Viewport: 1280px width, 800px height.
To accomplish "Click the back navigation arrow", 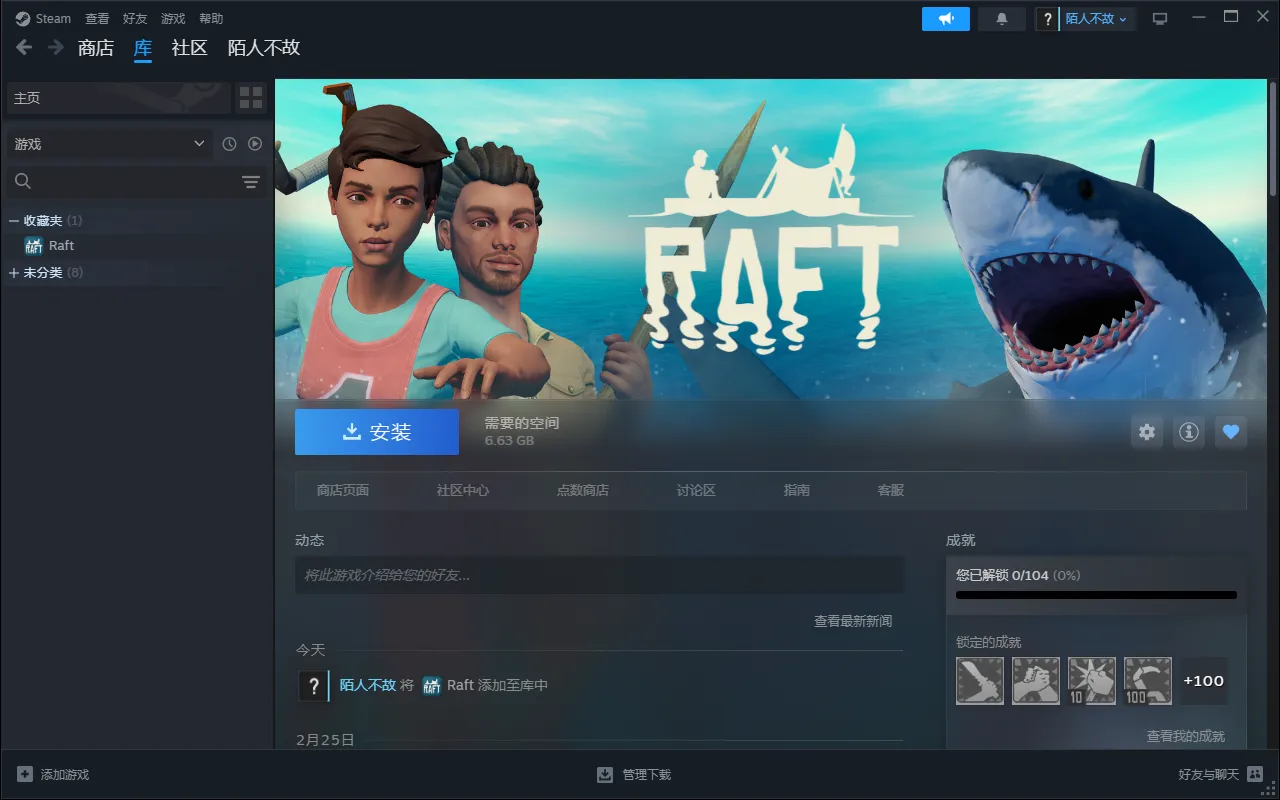I will (24, 47).
